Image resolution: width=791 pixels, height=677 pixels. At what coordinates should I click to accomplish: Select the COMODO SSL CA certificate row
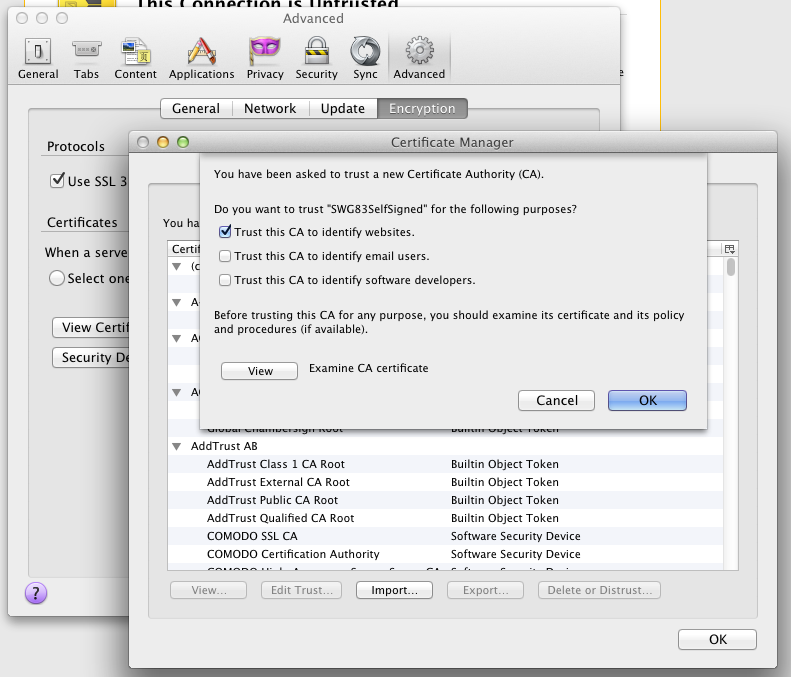click(x=252, y=536)
